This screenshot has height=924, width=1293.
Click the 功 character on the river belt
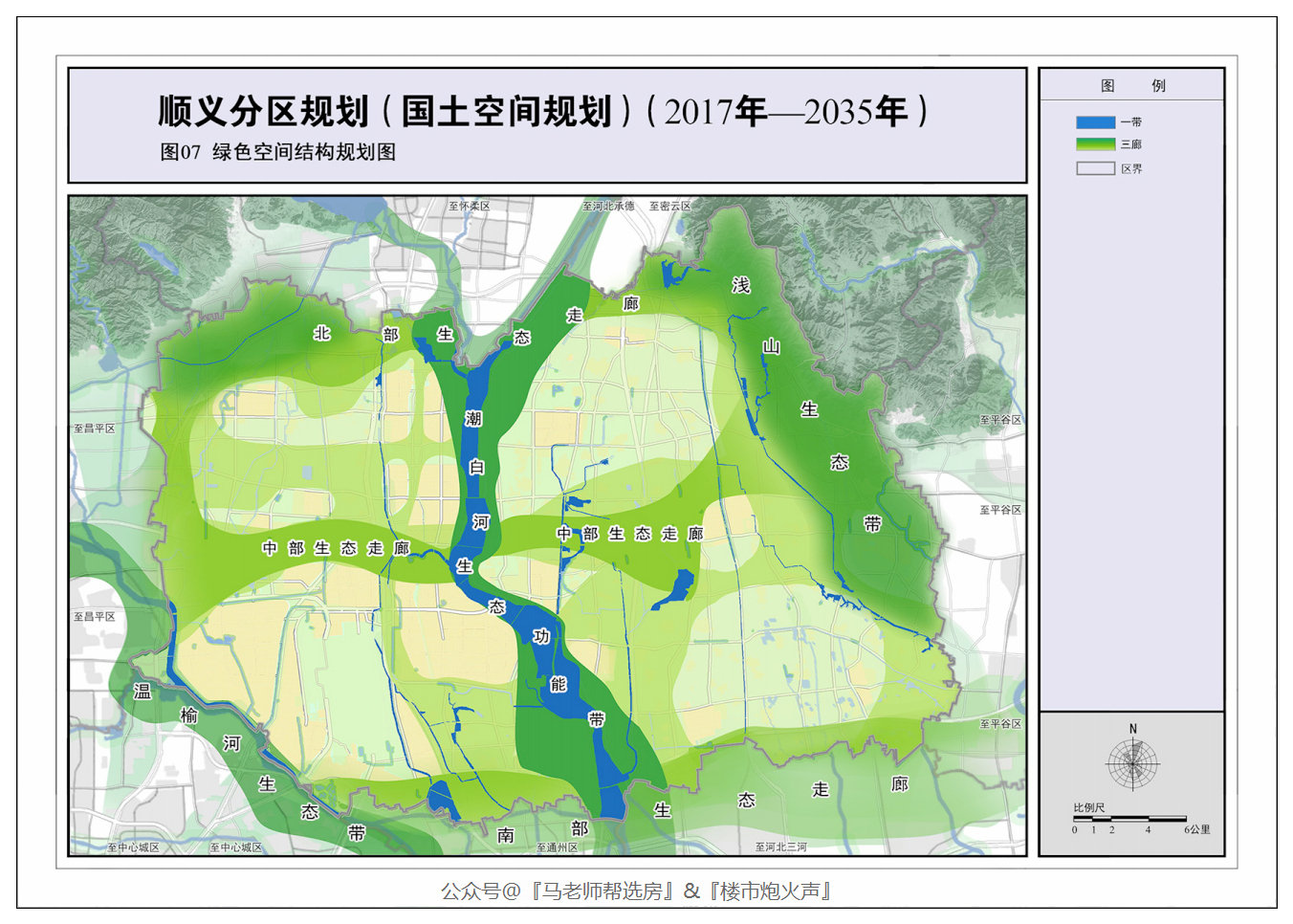pyautogui.click(x=541, y=636)
